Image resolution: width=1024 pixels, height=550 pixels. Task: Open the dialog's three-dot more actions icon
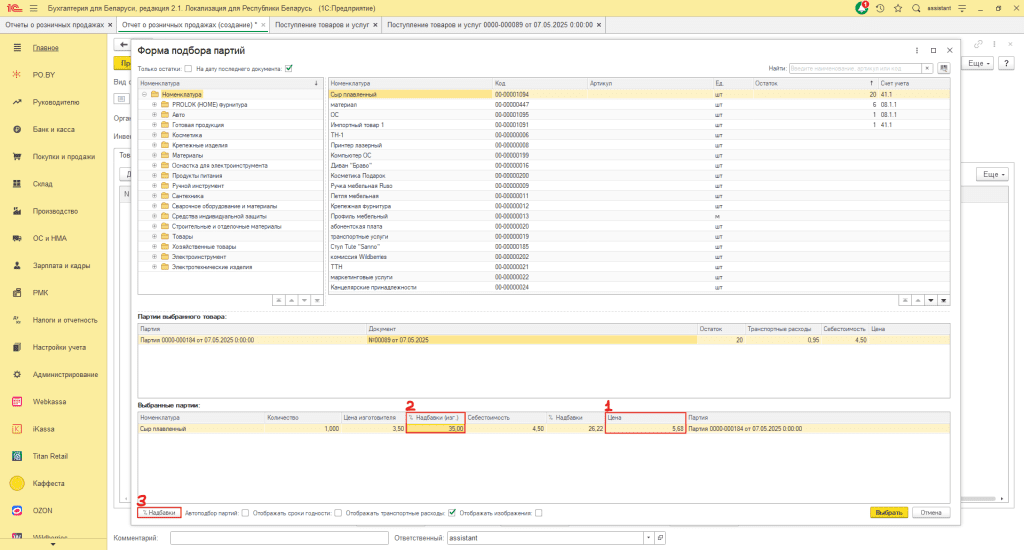[x=917, y=50]
